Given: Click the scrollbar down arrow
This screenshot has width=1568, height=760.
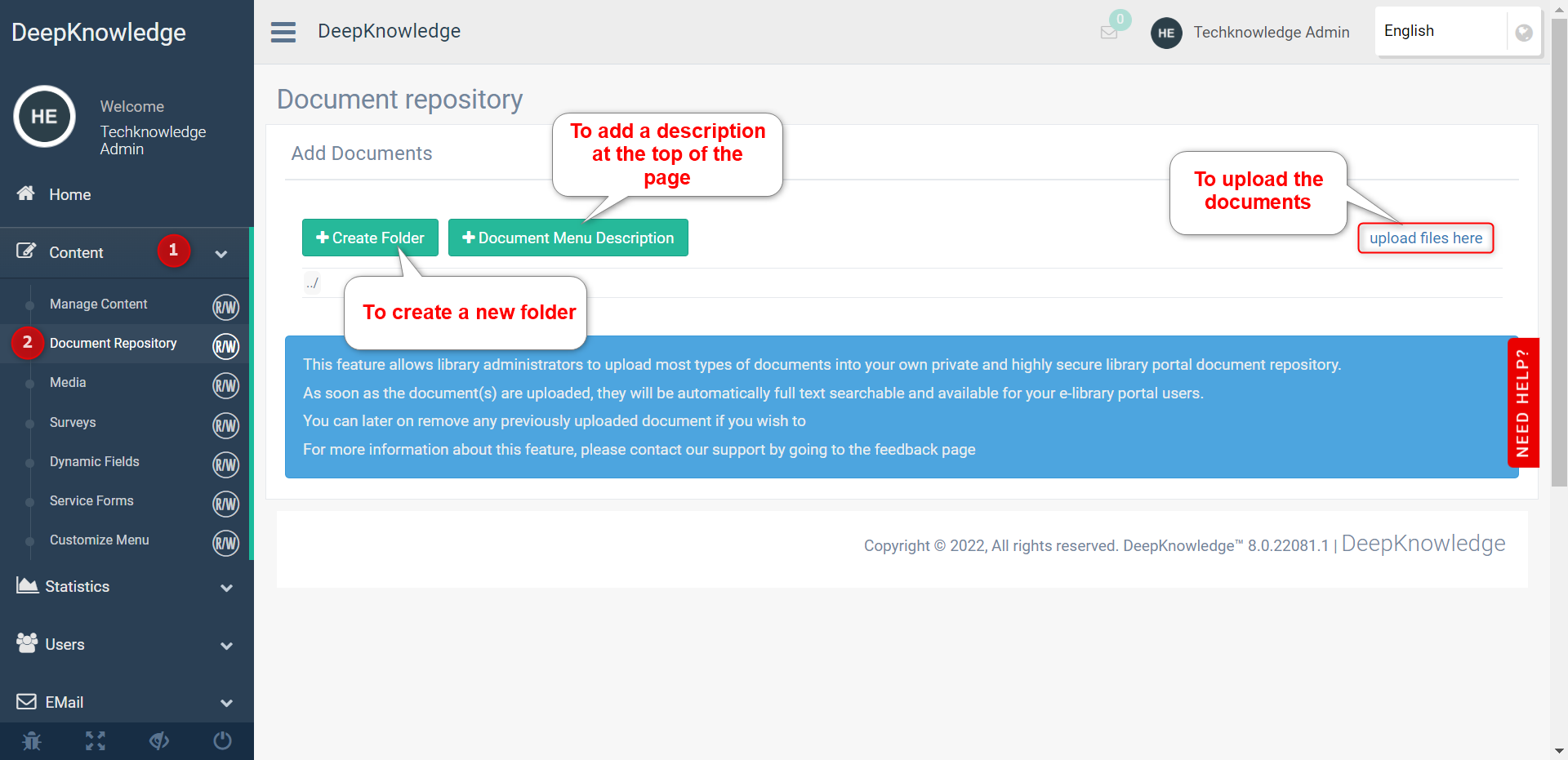Looking at the screenshot, I should (1559, 751).
